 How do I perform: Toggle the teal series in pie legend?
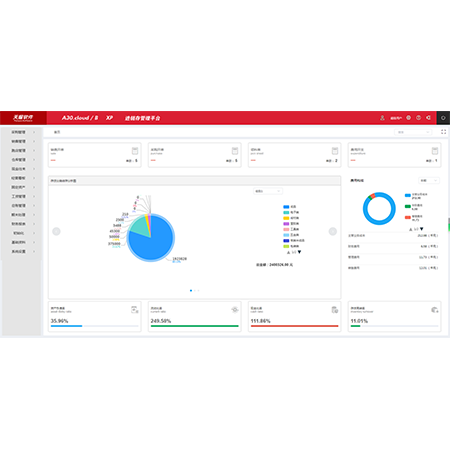pos(291,212)
